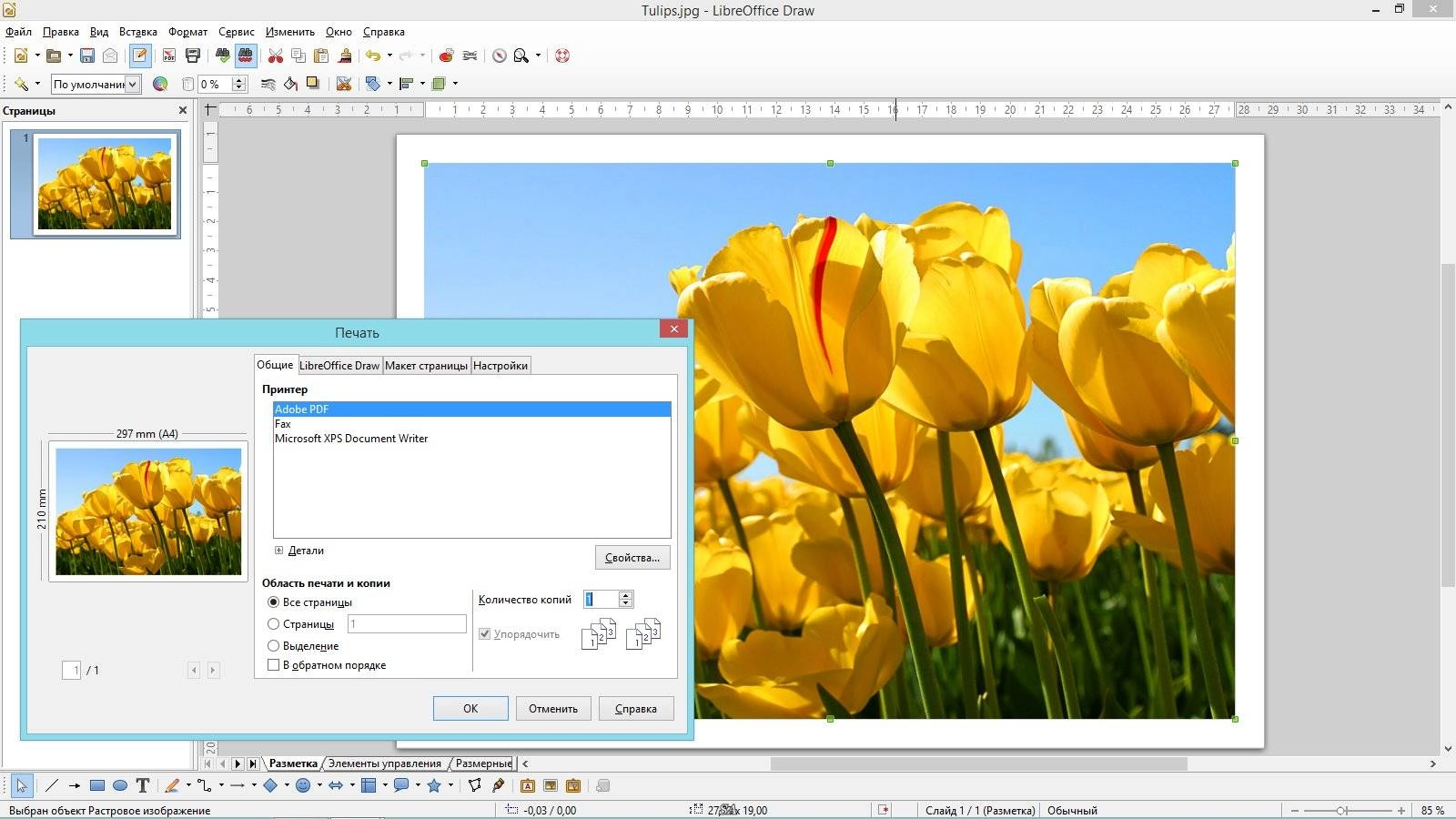This screenshot has height=819, width=1456.
Task: Open the Файл menu
Action: [18, 32]
